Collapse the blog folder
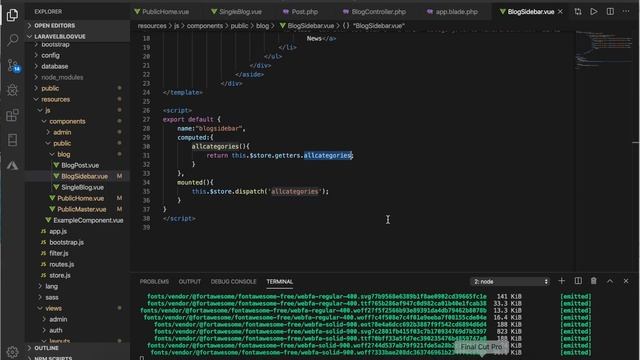Screen dimensions: 640x360 click(63, 154)
